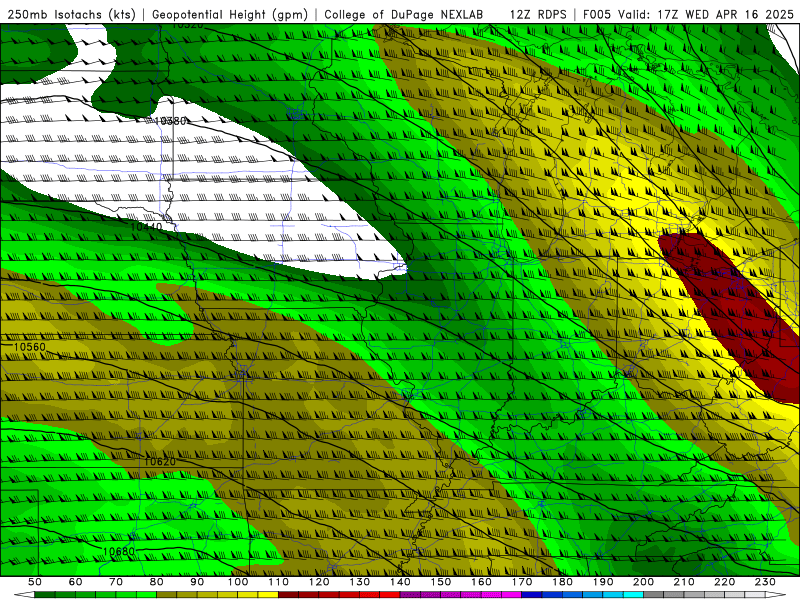Click the 10380 height contour label

tap(170, 121)
